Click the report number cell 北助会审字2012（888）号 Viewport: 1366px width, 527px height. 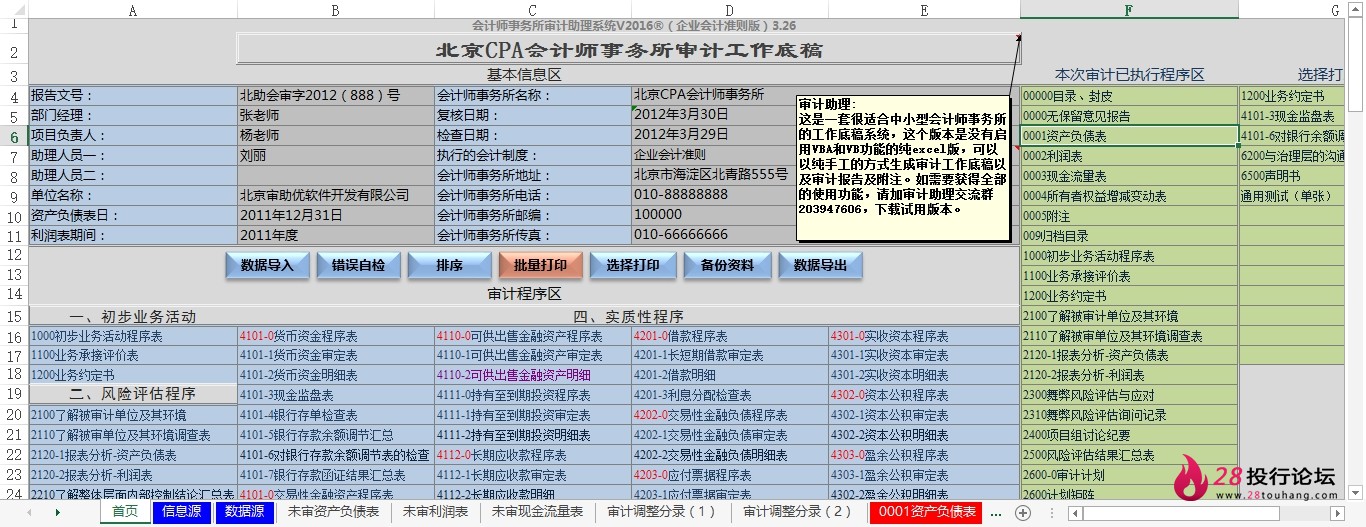coord(335,96)
